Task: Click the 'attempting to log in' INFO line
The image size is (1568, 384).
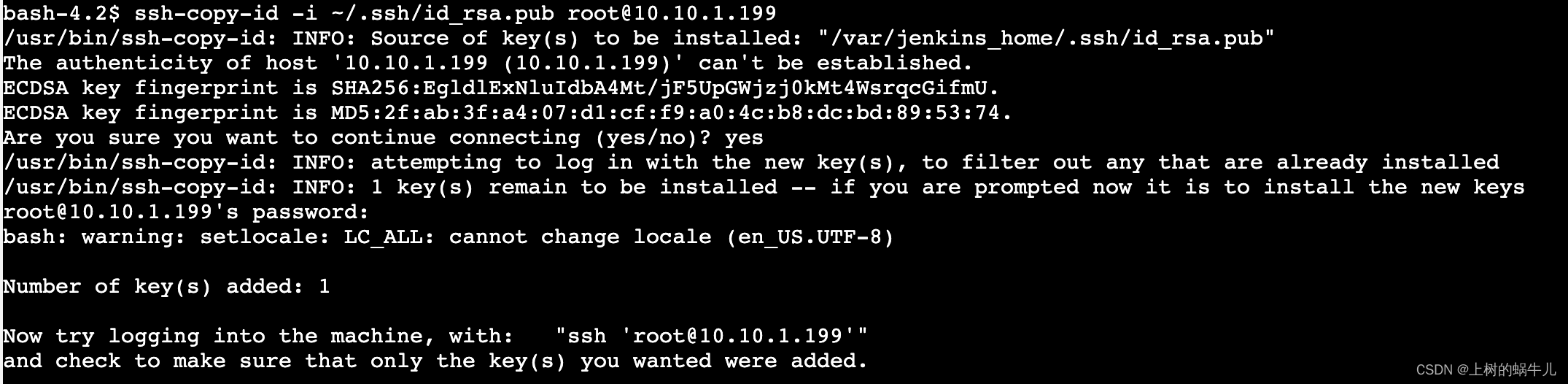Action: (751, 163)
